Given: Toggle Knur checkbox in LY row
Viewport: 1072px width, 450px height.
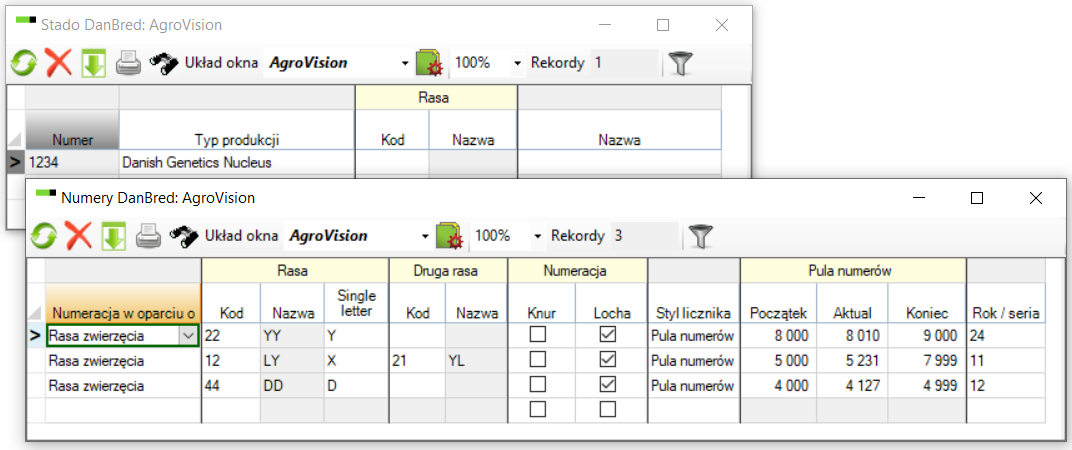Looking at the screenshot, I should [538, 360].
